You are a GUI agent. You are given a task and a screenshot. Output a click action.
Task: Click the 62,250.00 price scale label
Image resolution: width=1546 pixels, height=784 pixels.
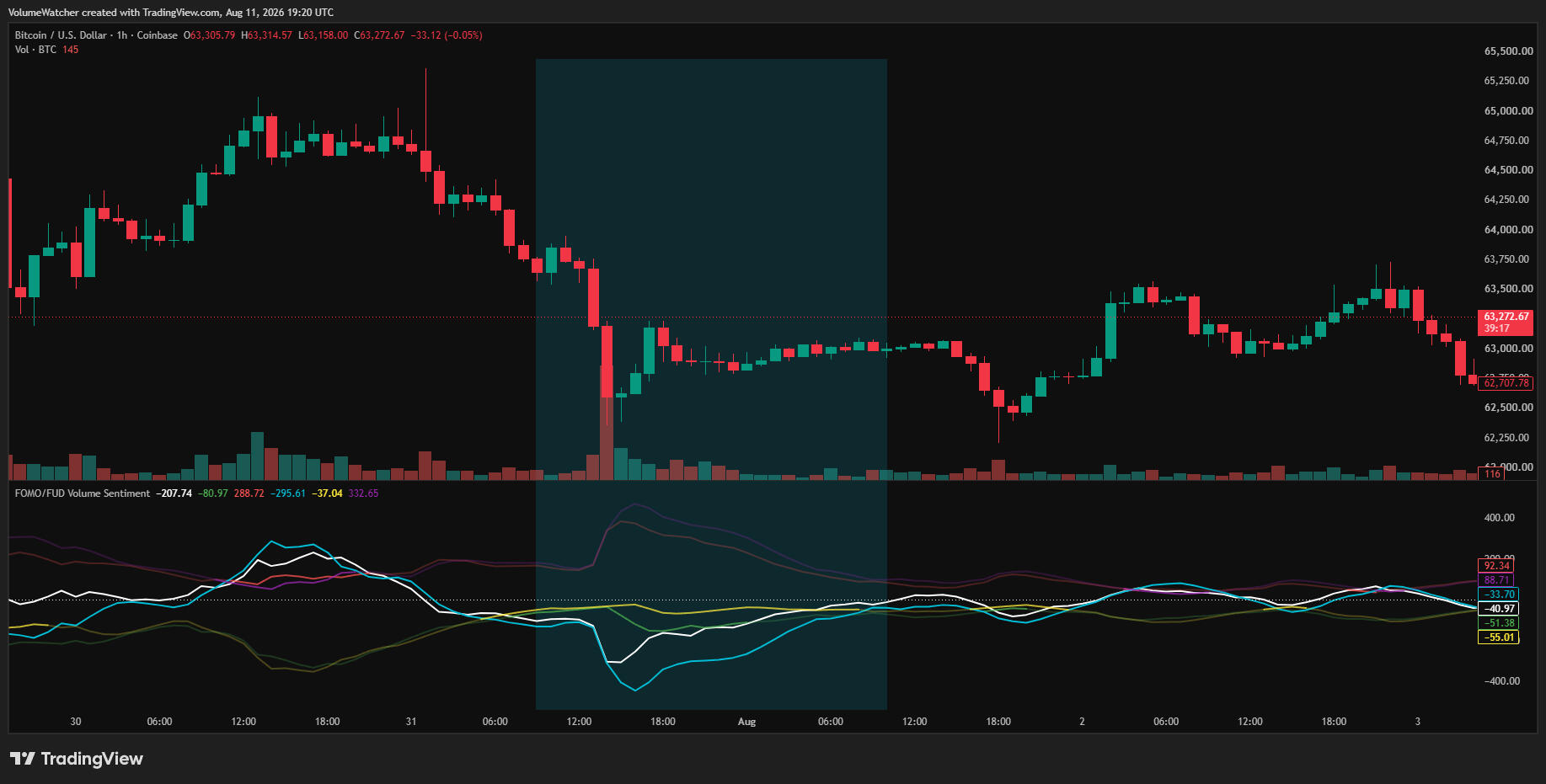point(1508,438)
